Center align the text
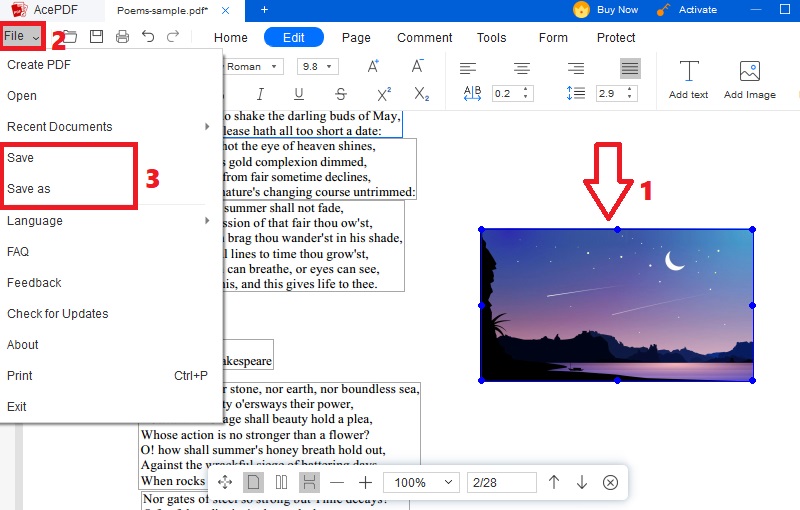The width and height of the screenshot is (800, 510). [x=521, y=68]
